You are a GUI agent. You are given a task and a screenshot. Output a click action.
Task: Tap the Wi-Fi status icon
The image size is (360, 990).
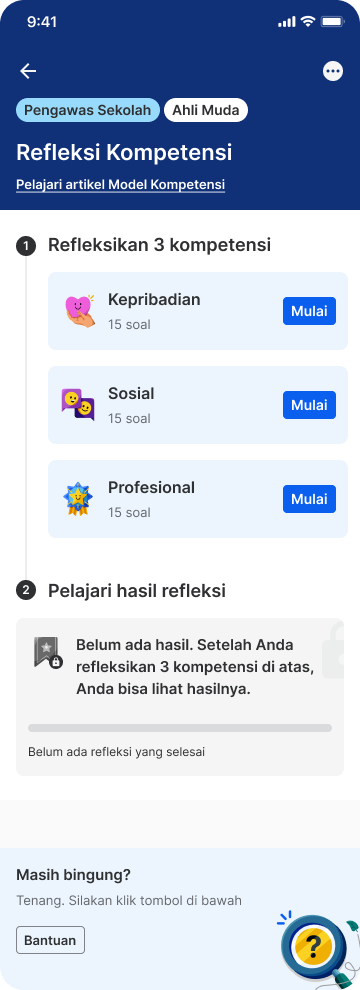coord(308,21)
